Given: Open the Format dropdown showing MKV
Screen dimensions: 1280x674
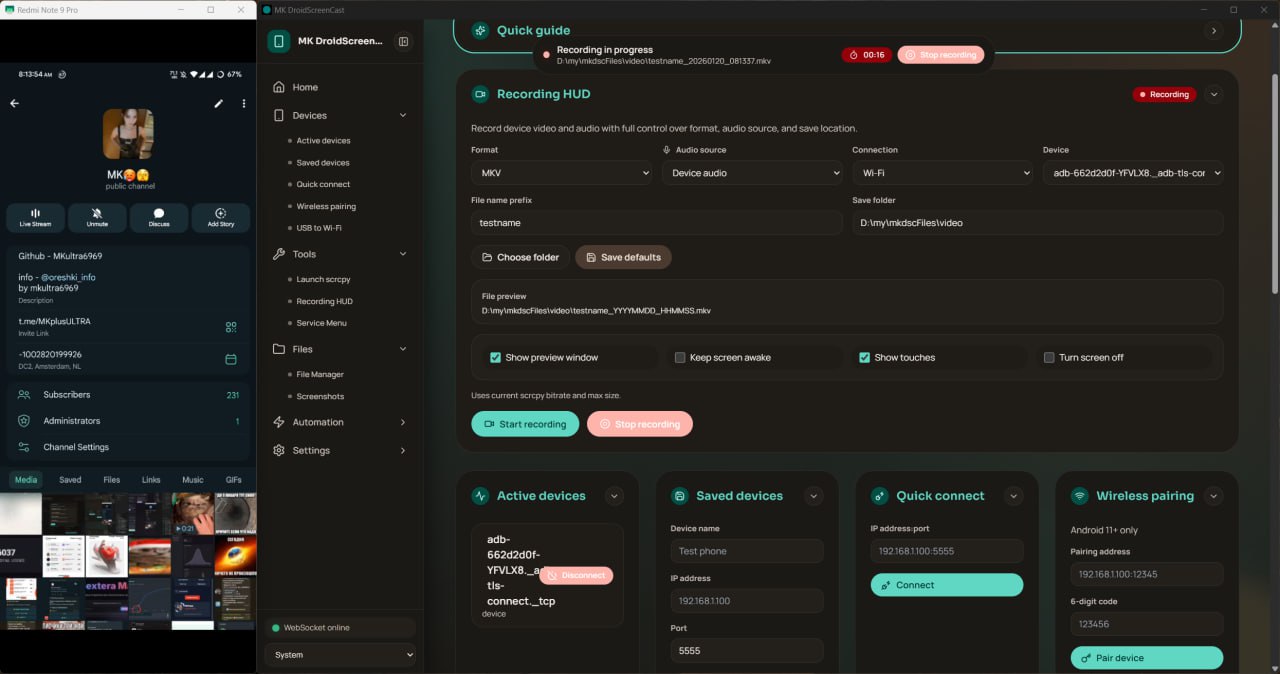Looking at the screenshot, I should (561, 173).
